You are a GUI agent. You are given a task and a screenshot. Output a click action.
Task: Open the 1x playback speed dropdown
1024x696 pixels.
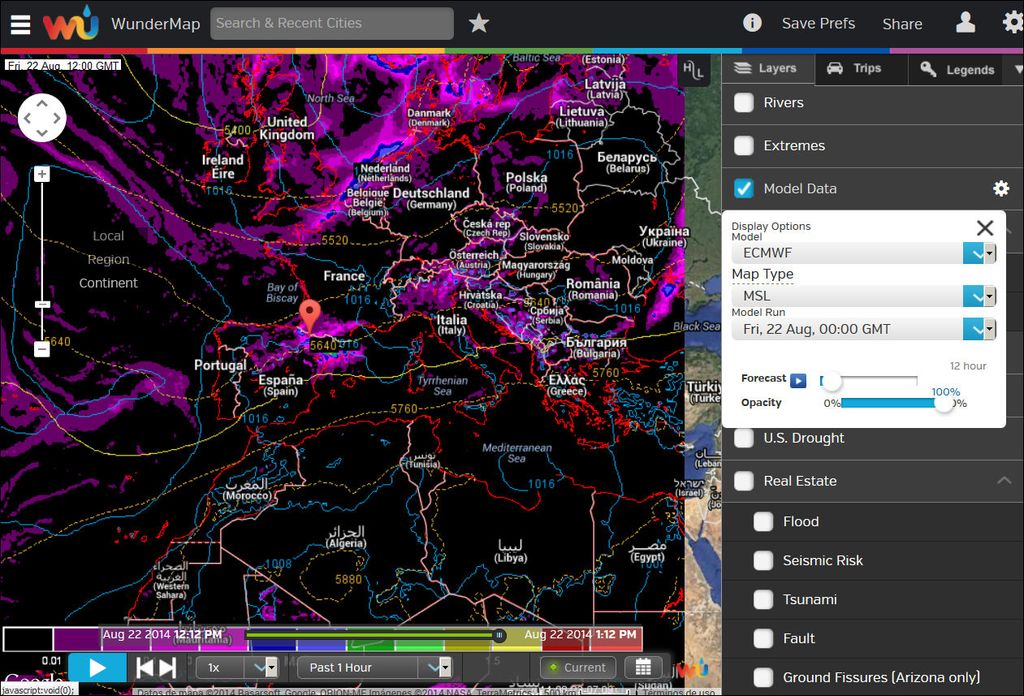pyautogui.click(x=238, y=668)
